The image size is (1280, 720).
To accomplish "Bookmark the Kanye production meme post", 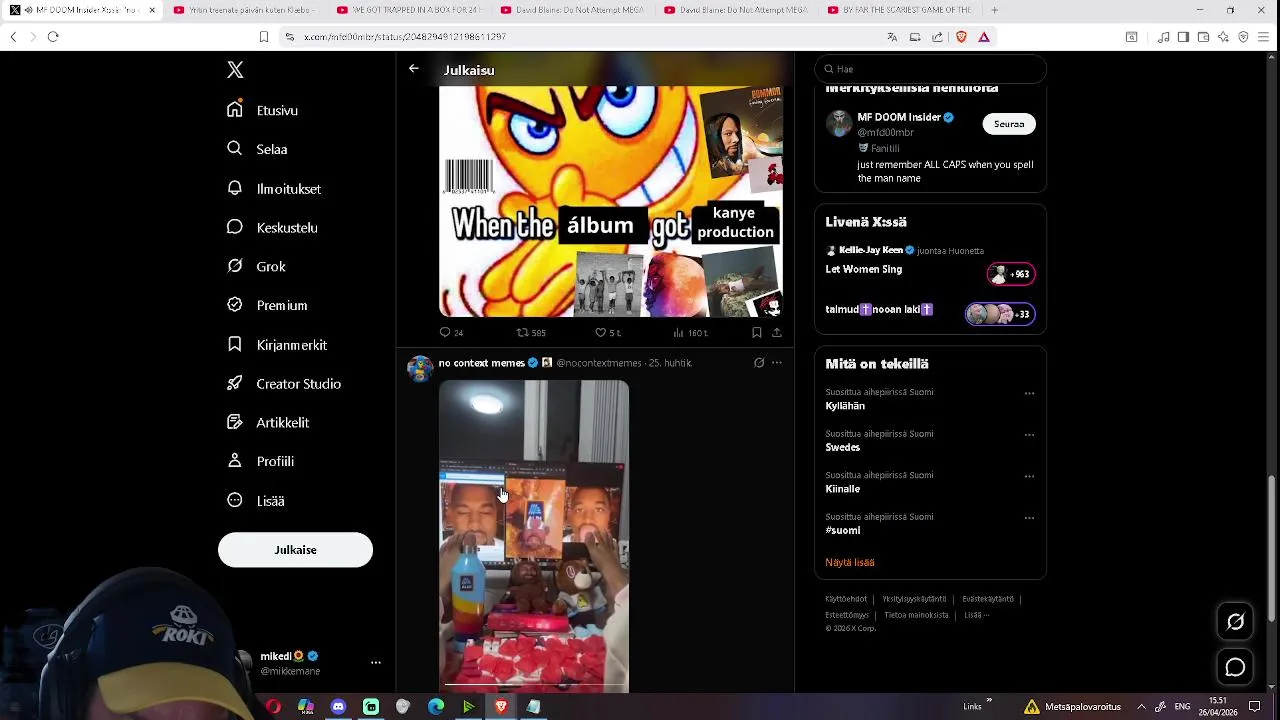I will point(757,332).
